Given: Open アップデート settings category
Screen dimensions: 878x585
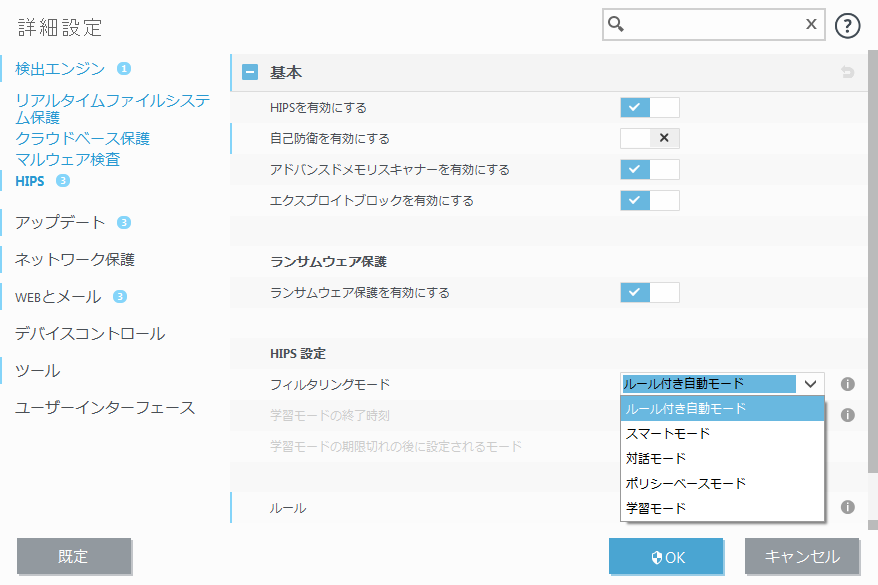Looking at the screenshot, I should click(x=58, y=222).
